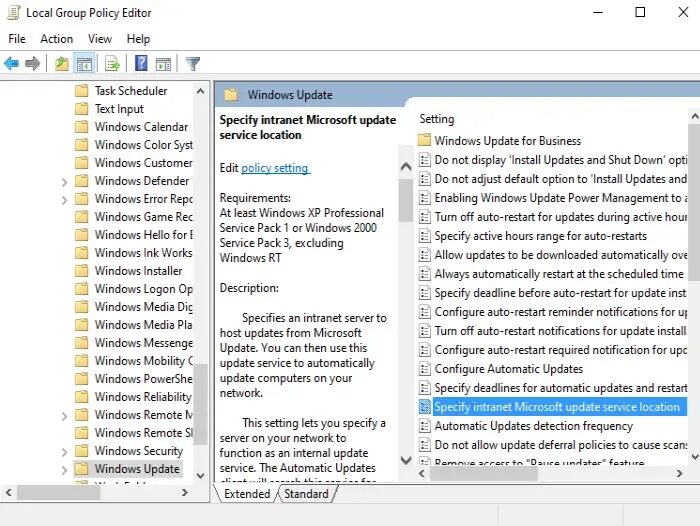Viewport: 700px width, 526px height.
Task: Click the Windows Installer folder icon
Action: (x=82, y=271)
